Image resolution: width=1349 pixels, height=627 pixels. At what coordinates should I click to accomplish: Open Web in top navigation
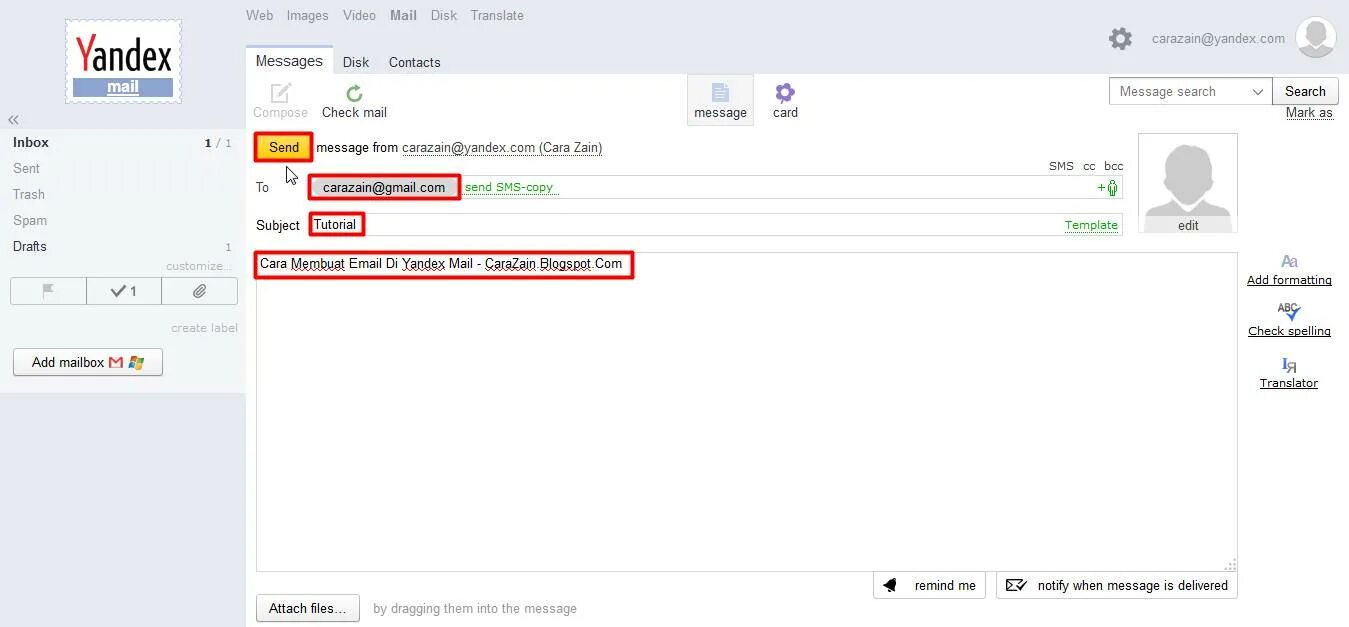pyautogui.click(x=259, y=15)
